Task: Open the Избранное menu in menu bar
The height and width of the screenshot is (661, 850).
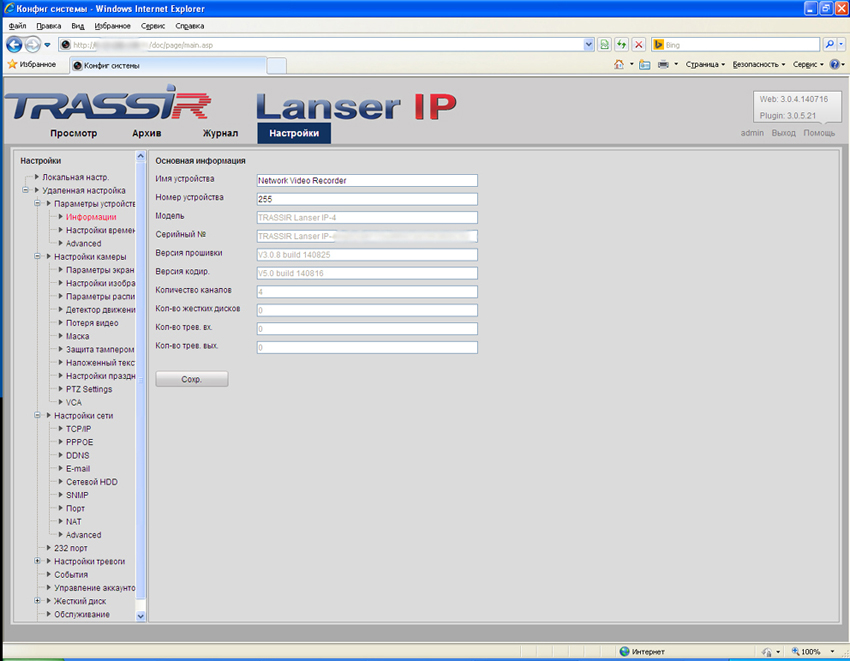Action: 112,26
